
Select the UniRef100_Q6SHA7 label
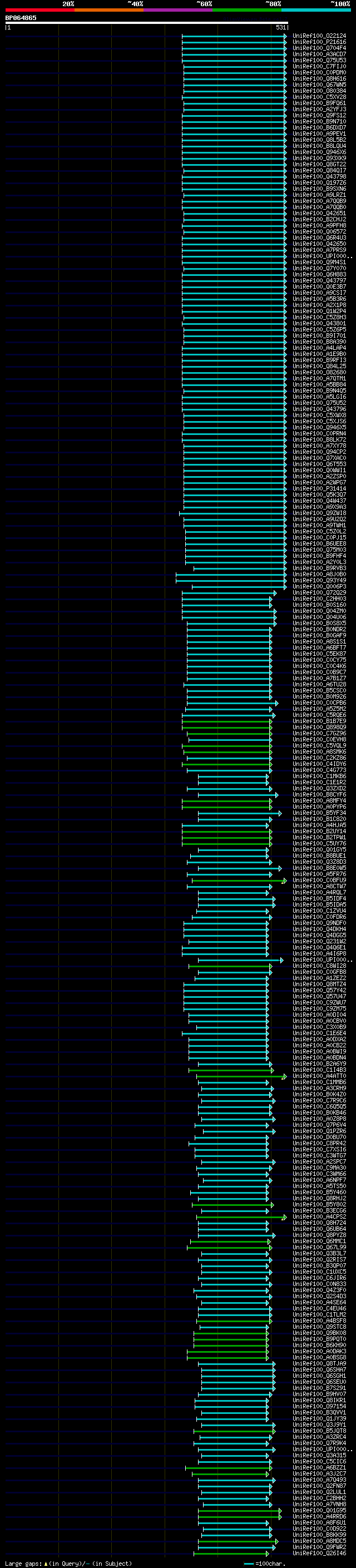click(x=319, y=1369)
